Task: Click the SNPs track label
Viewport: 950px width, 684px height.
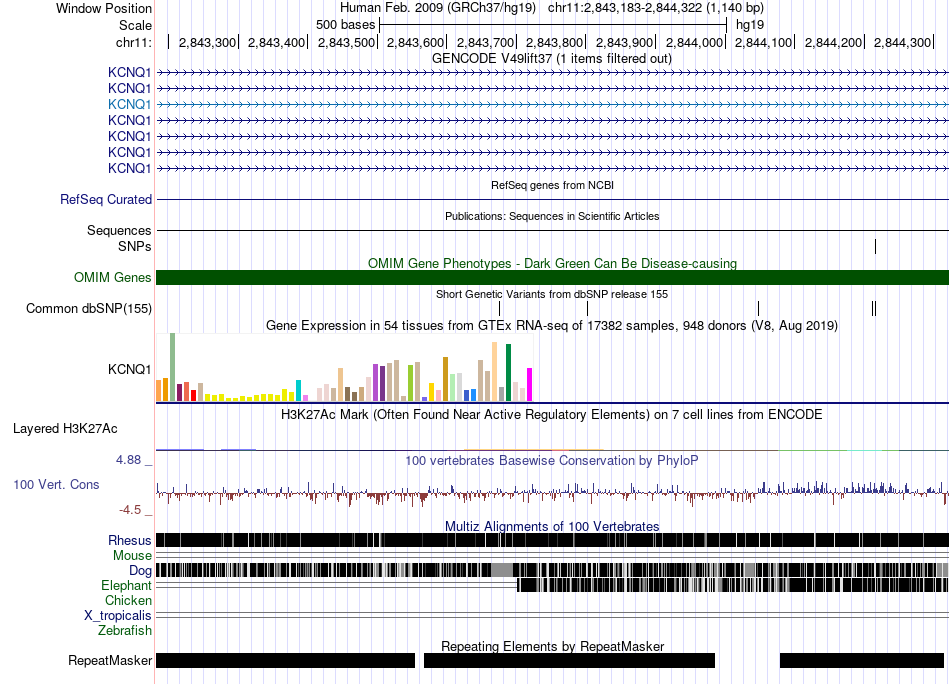Action: 135,247
